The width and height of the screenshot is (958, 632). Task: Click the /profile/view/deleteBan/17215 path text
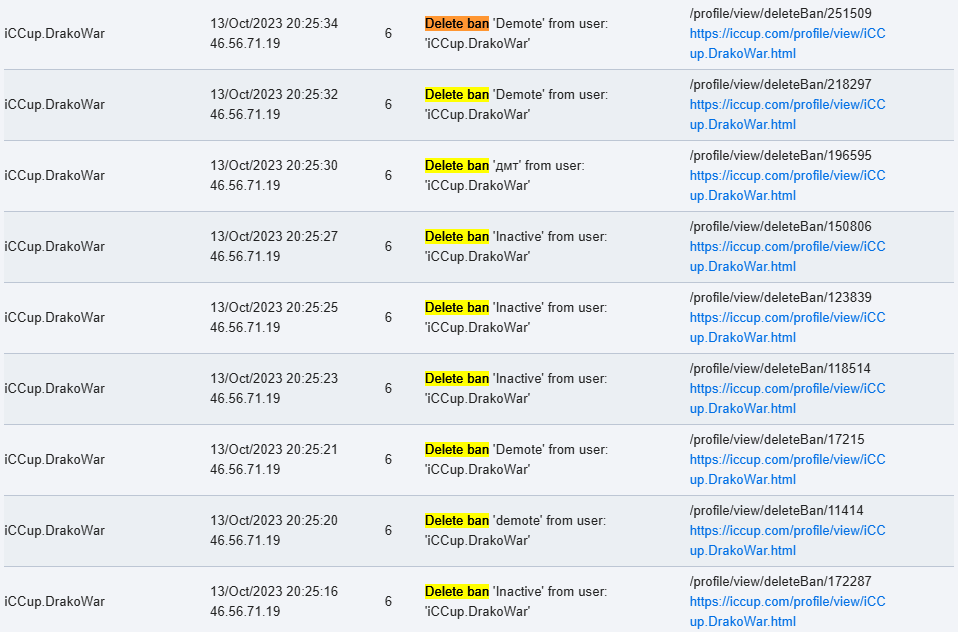777,439
